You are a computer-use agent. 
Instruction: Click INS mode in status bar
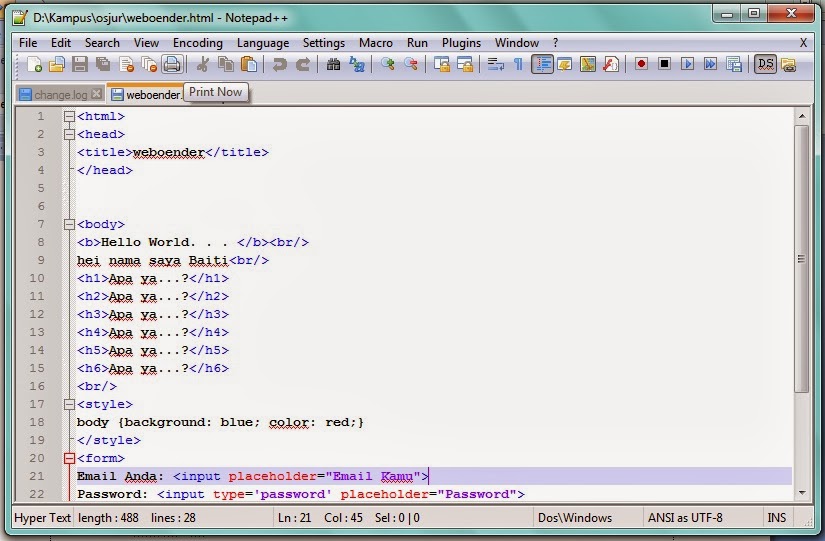777,518
